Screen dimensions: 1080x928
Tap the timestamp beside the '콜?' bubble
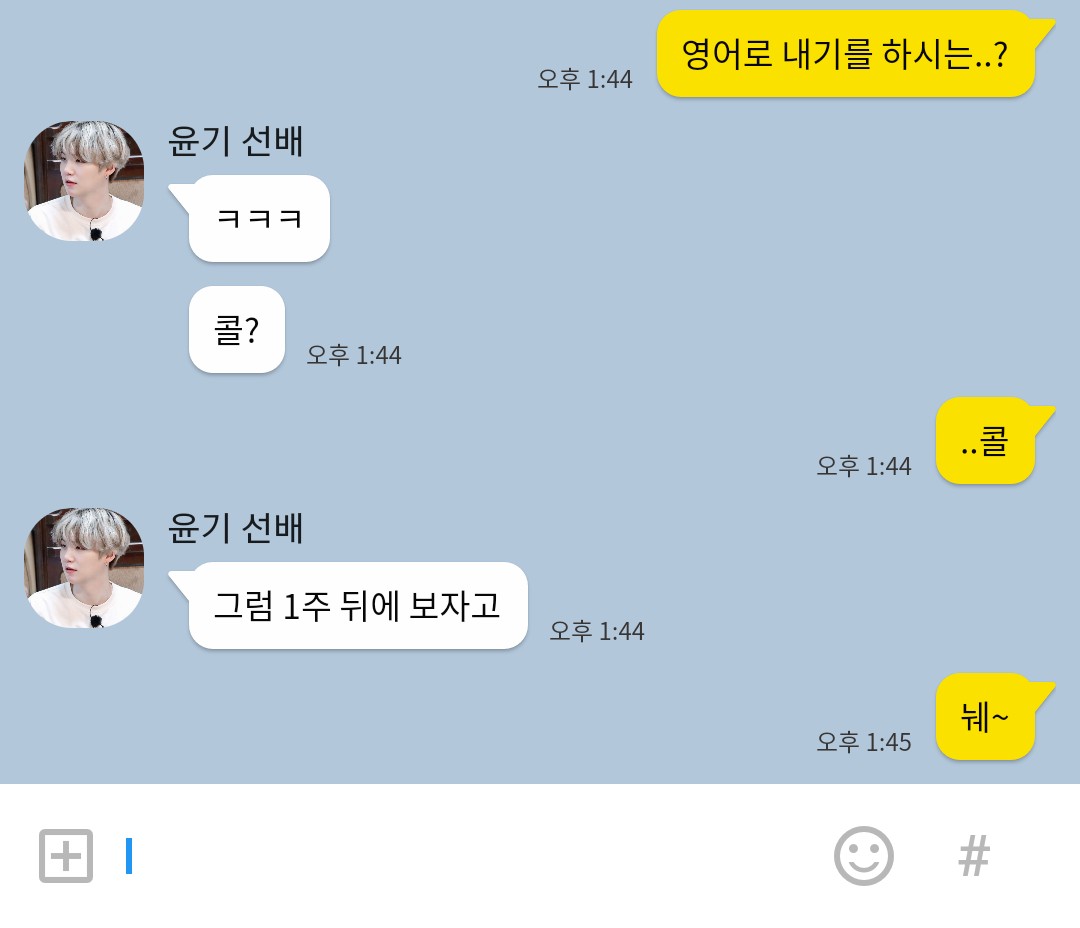(353, 355)
